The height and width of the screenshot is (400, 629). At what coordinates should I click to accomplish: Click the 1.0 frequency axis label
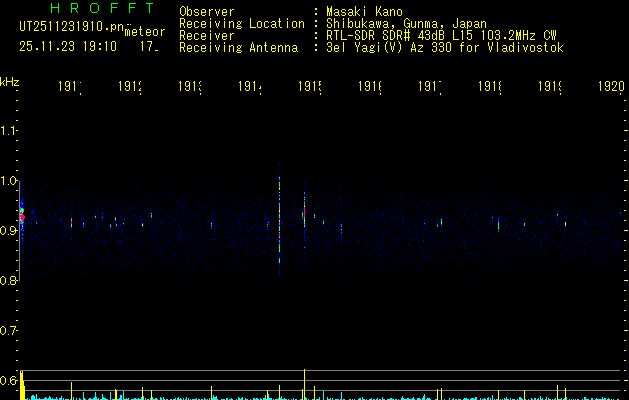coord(8,181)
